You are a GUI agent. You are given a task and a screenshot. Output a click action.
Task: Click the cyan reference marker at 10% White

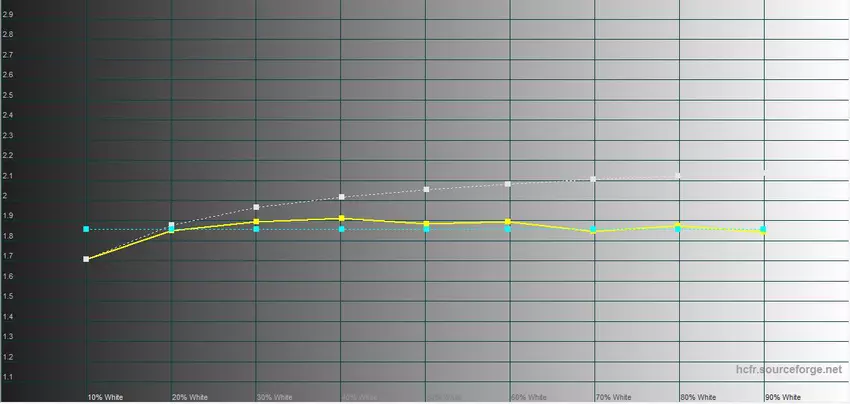tap(87, 229)
